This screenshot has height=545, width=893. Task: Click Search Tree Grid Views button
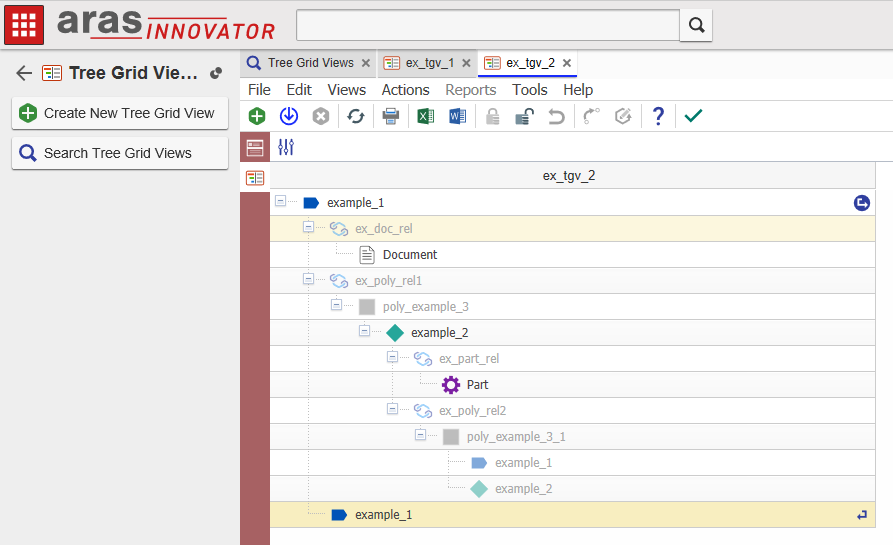(119, 153)
